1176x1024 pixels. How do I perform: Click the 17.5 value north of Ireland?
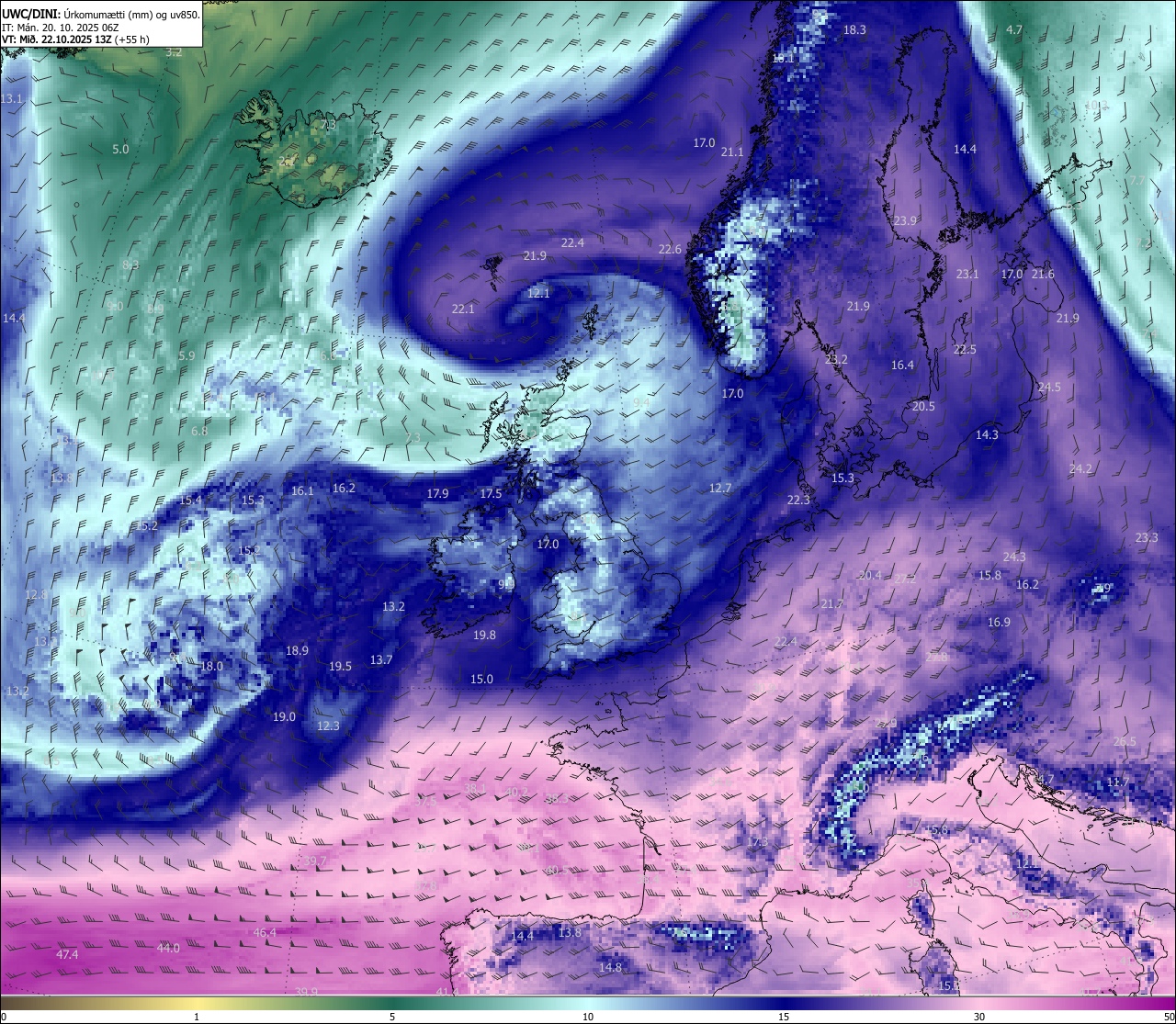(491, 494)
